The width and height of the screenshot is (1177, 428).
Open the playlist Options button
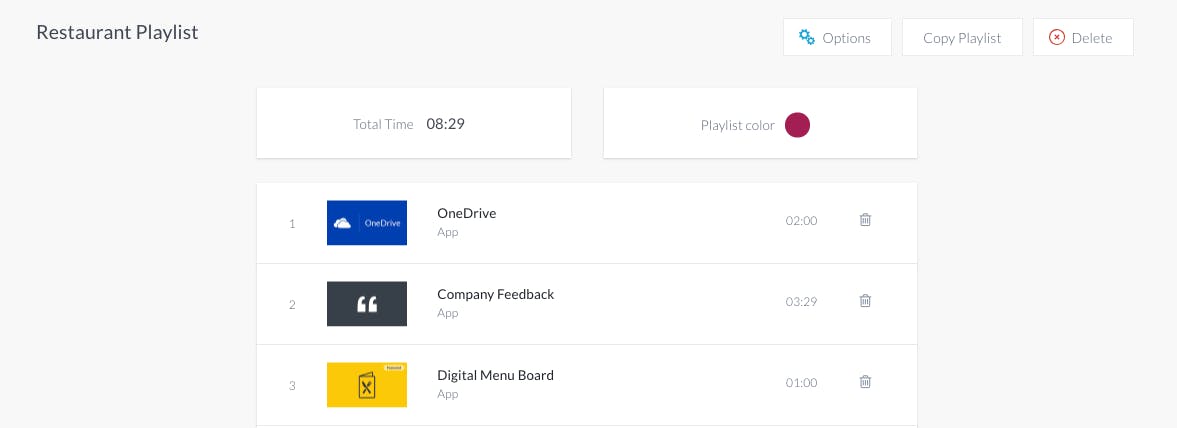(x=837, y=38)
